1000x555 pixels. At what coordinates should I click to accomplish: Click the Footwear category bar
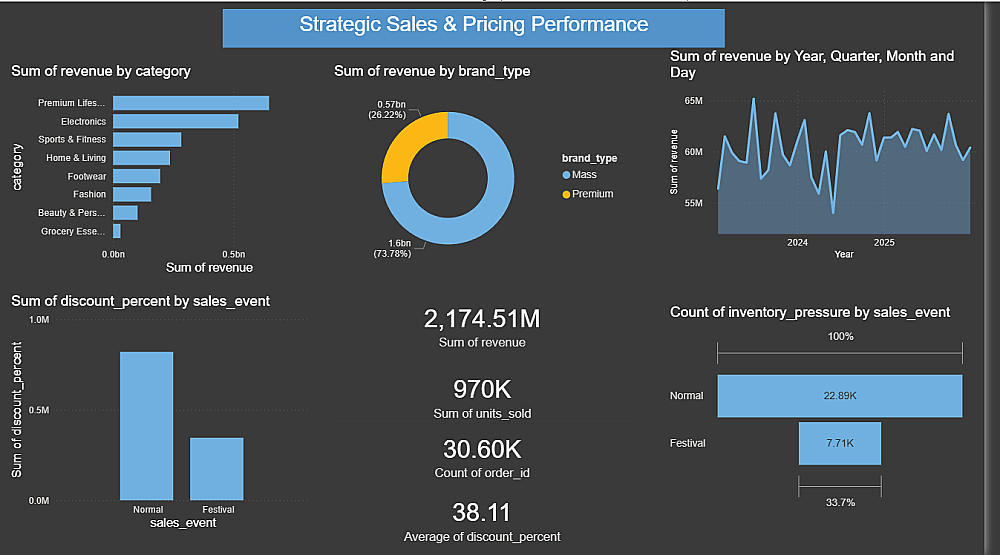(x=136, y=176)
